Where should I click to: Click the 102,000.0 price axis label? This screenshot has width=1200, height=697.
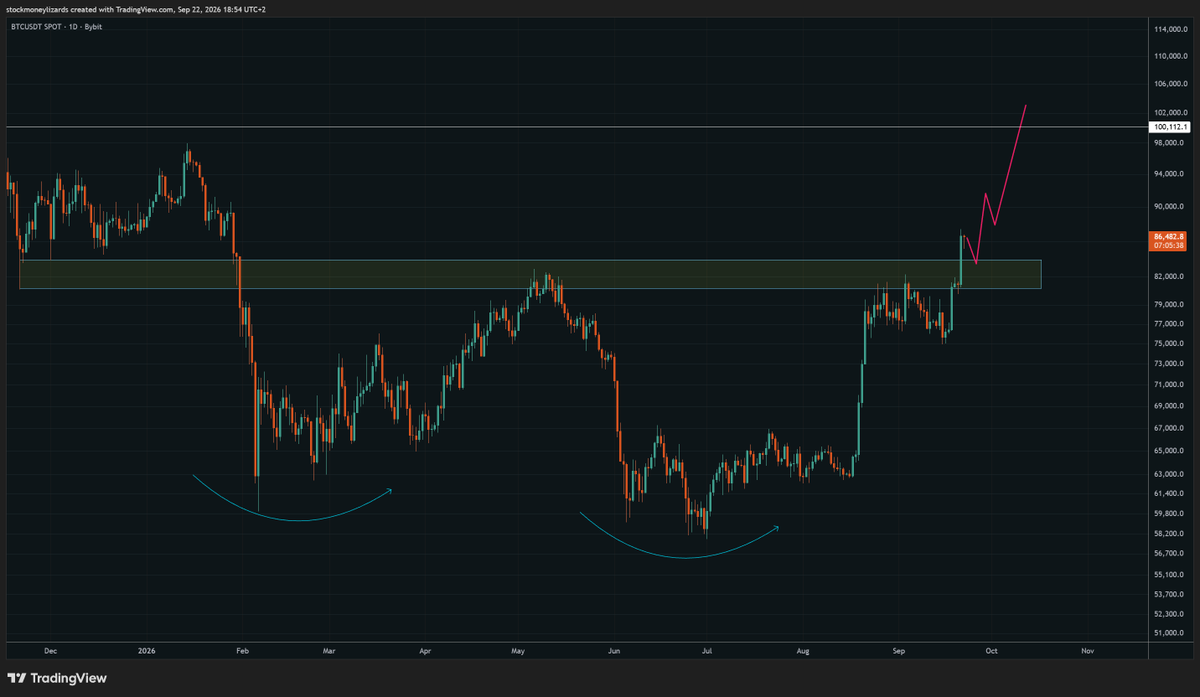(1169, 113)
